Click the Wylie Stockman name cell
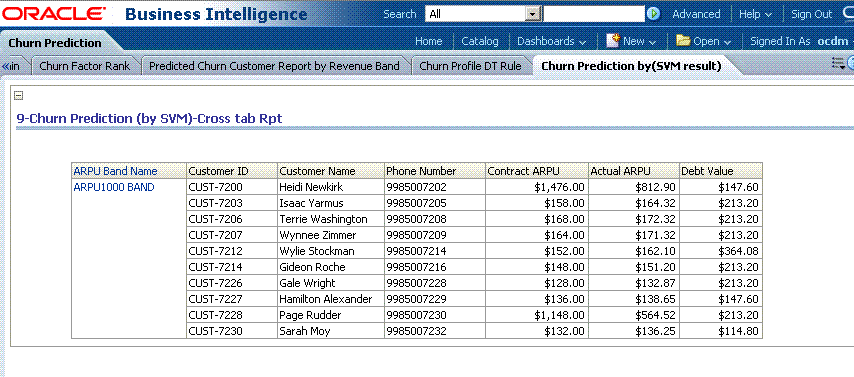Viewport: 854px width, 377px height. point(331,251)
